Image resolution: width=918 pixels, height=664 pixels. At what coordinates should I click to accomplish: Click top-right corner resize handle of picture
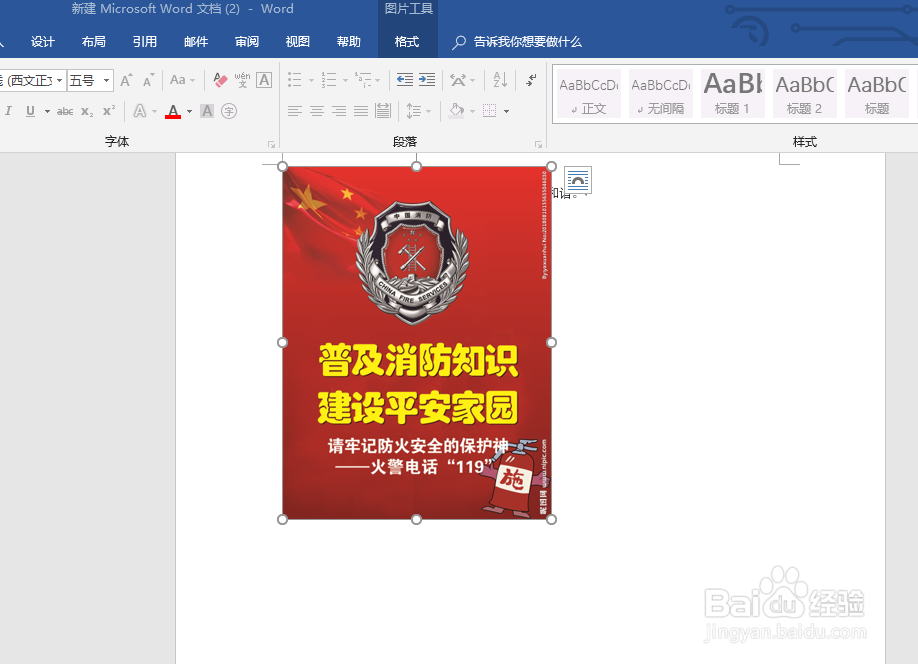pyautogui.click(x=552, y=167)
